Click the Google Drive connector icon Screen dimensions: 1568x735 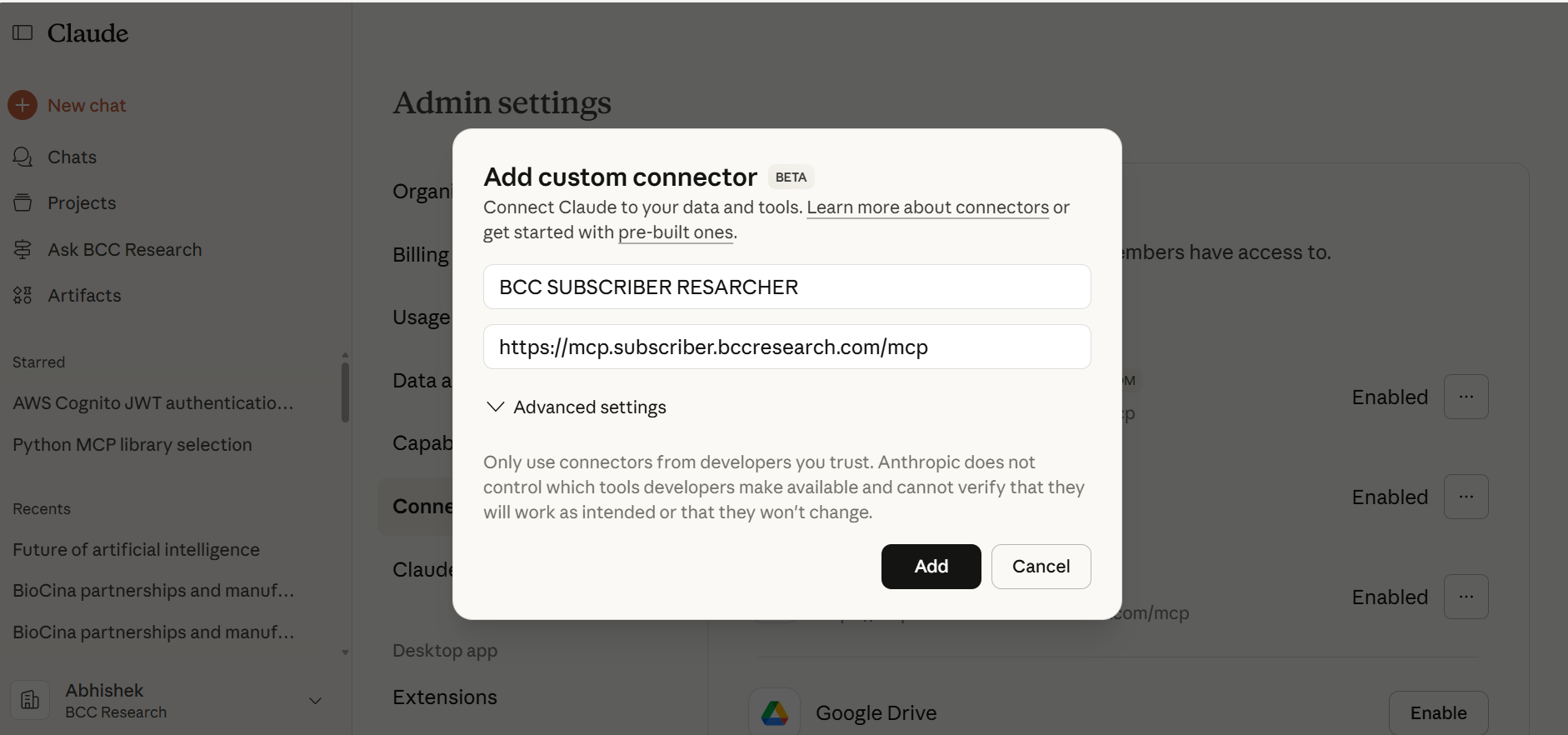pyautogui.click(x=775, y=712)
